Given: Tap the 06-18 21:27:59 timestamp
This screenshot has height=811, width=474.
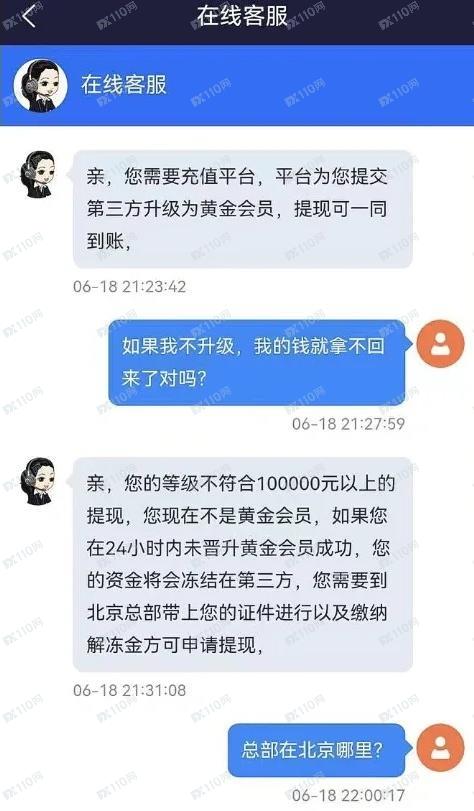Looking at the screenshot, I should pos(348,424).
